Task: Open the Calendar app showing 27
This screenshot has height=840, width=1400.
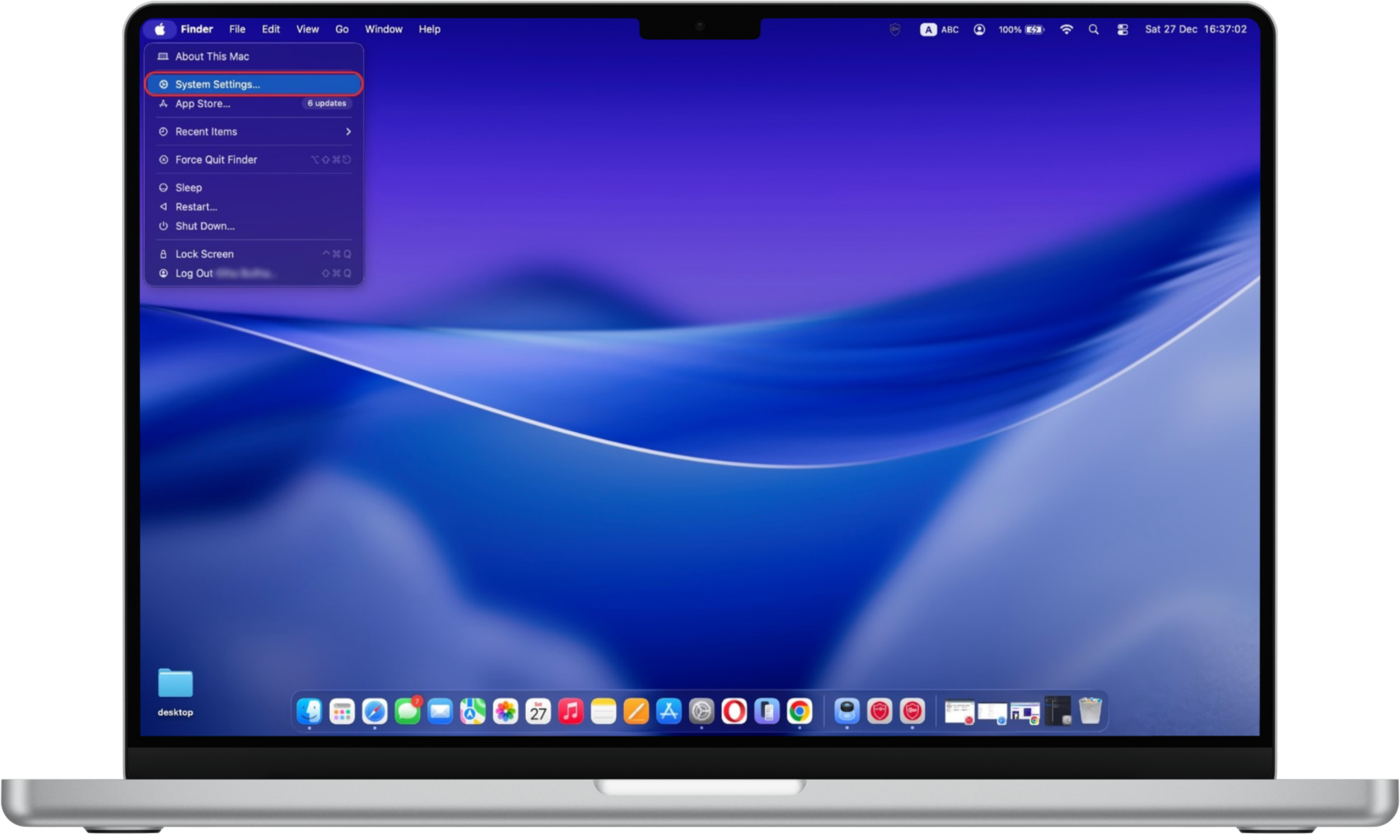Action: [537, 712]
